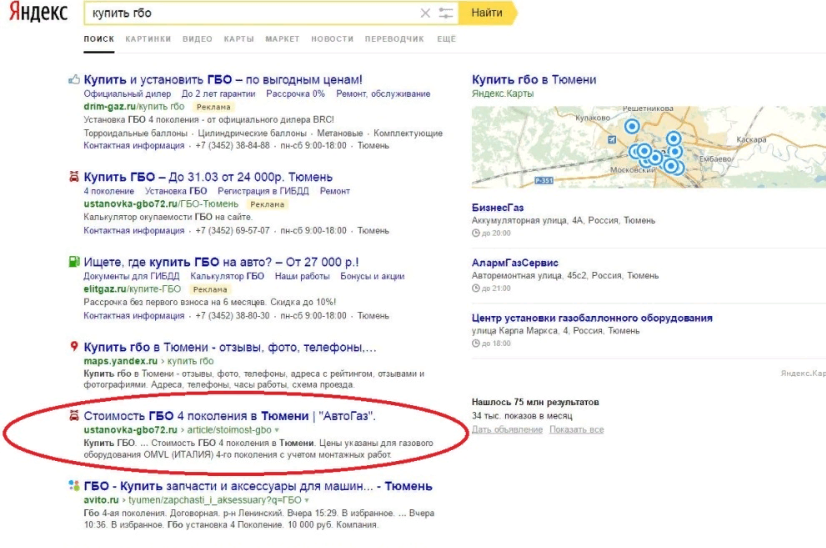Open the Видео tab

pos(198,39)
